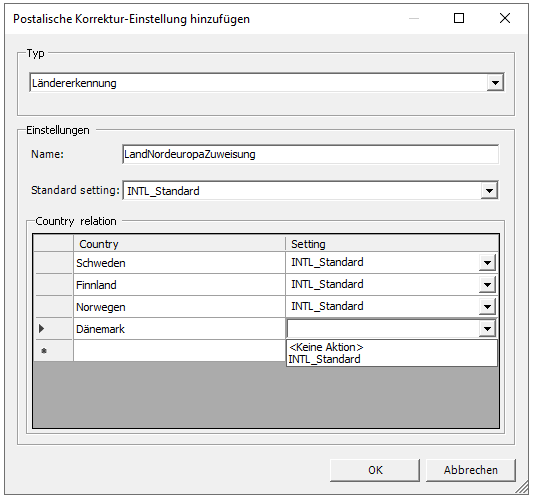Click into the Name text field

[310, 154]
